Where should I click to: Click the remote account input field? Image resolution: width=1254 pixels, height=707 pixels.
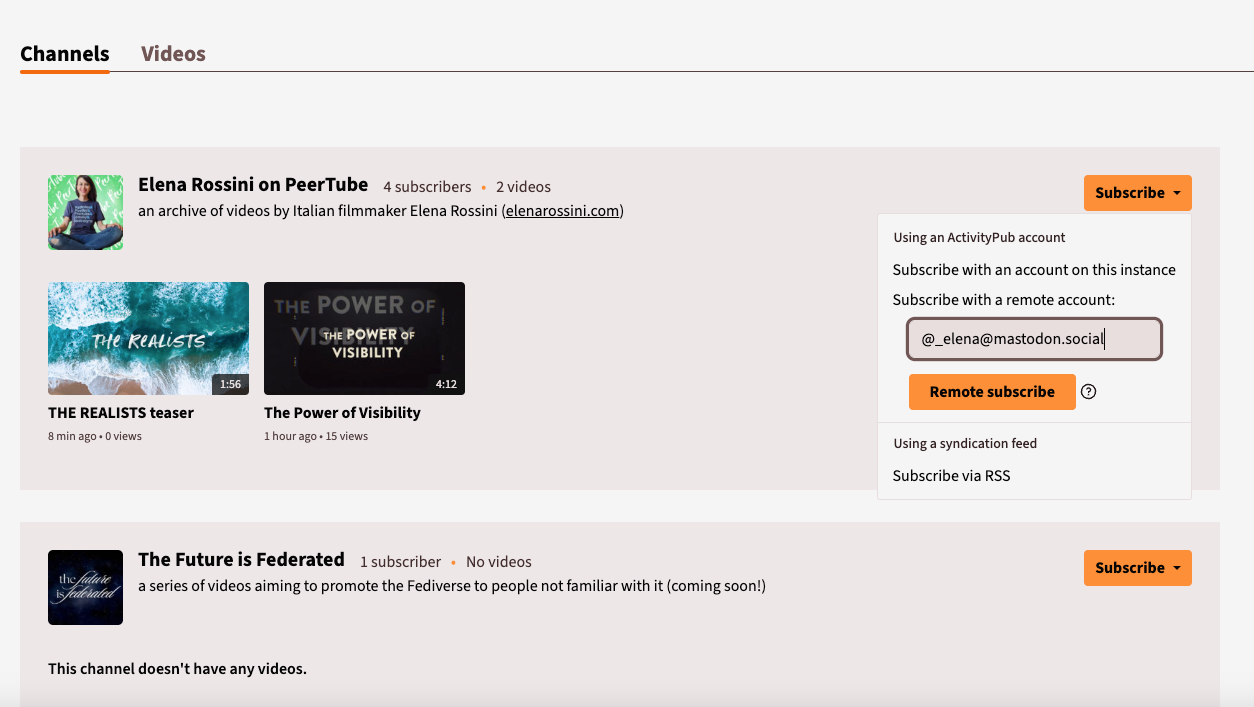click(1033, 339)
